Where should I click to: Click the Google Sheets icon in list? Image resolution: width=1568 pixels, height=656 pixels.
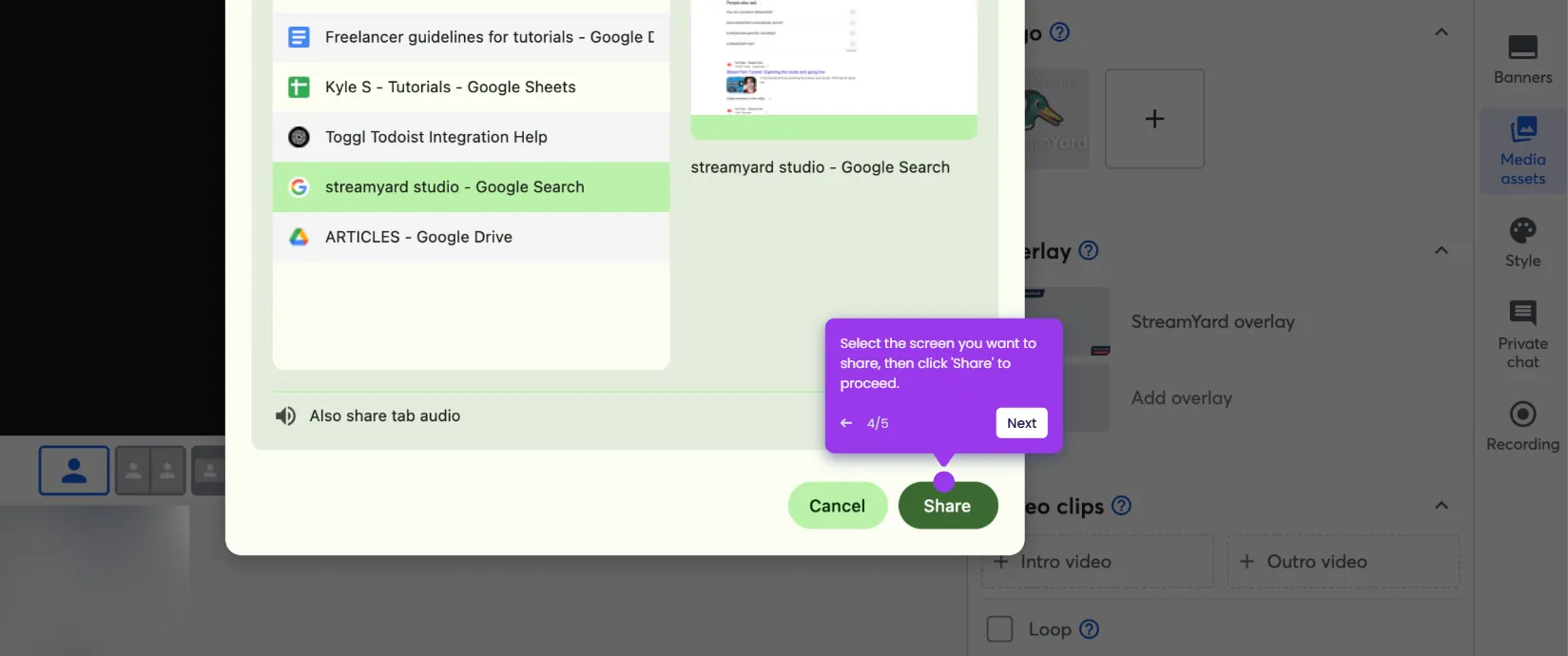(x=299, y=87)
